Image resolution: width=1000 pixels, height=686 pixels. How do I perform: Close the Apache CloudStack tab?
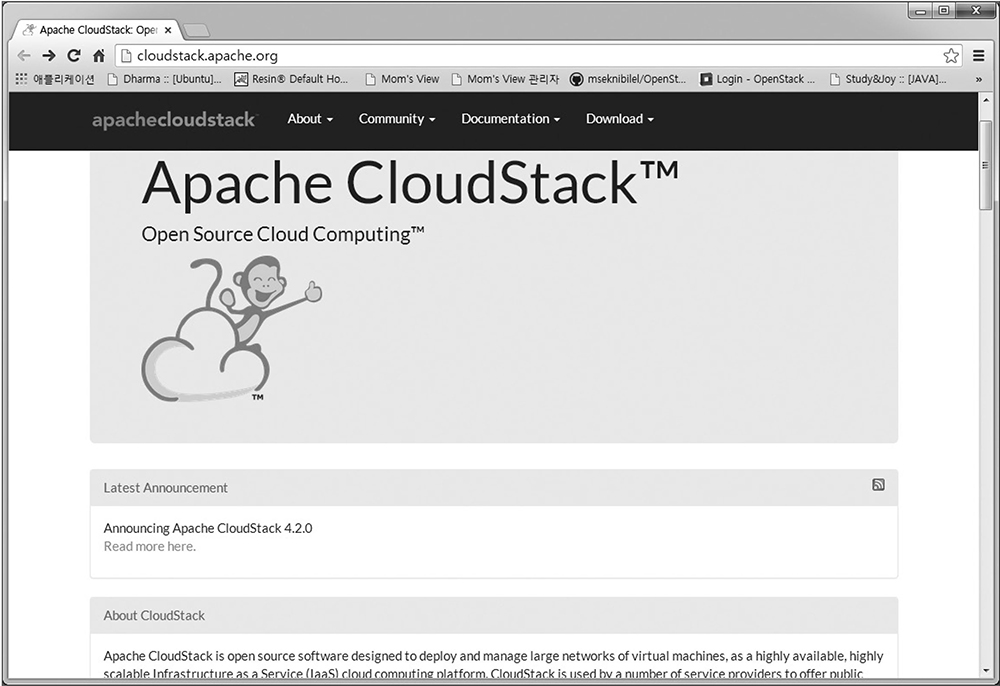click(168, 30)
